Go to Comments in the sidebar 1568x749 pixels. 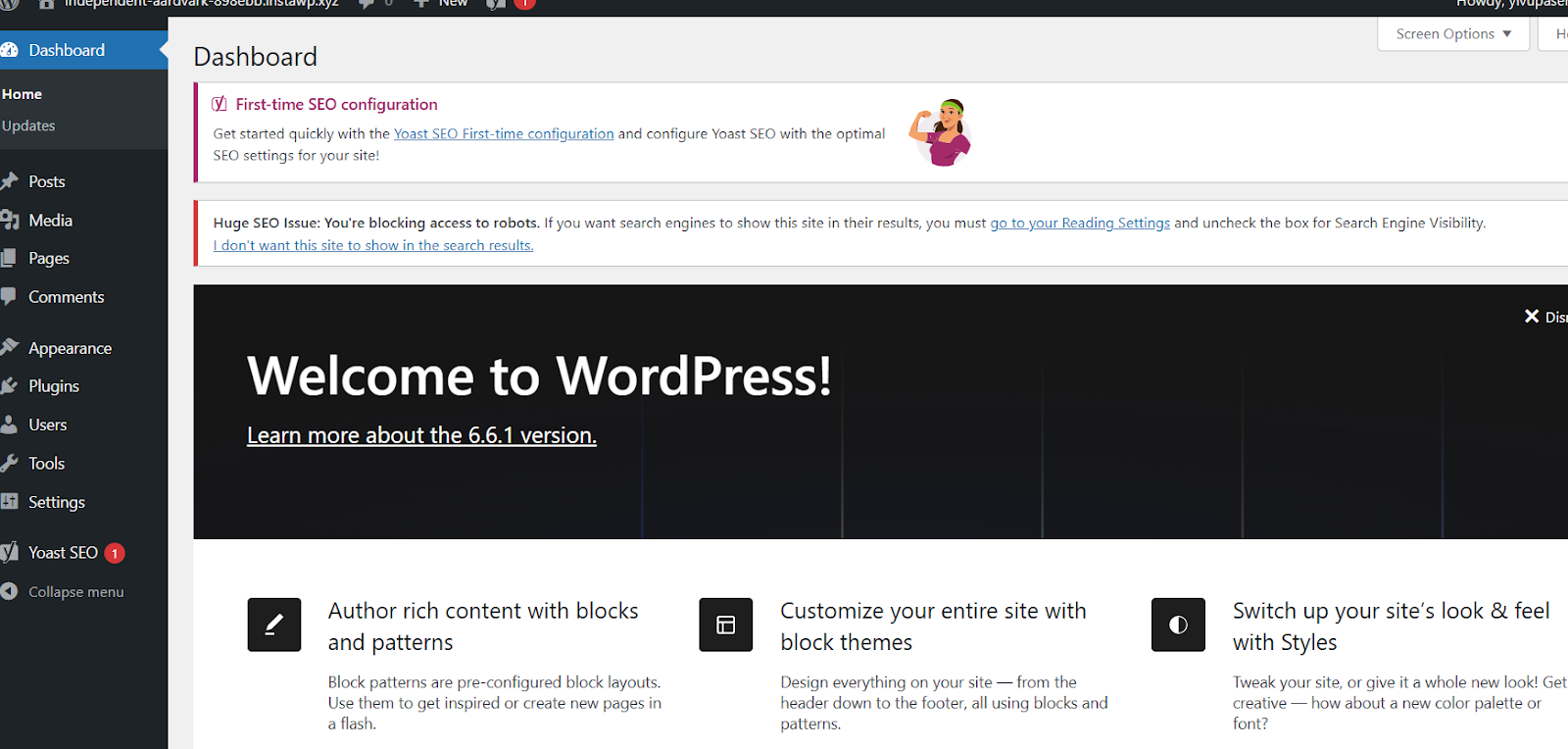pos(67,296)
